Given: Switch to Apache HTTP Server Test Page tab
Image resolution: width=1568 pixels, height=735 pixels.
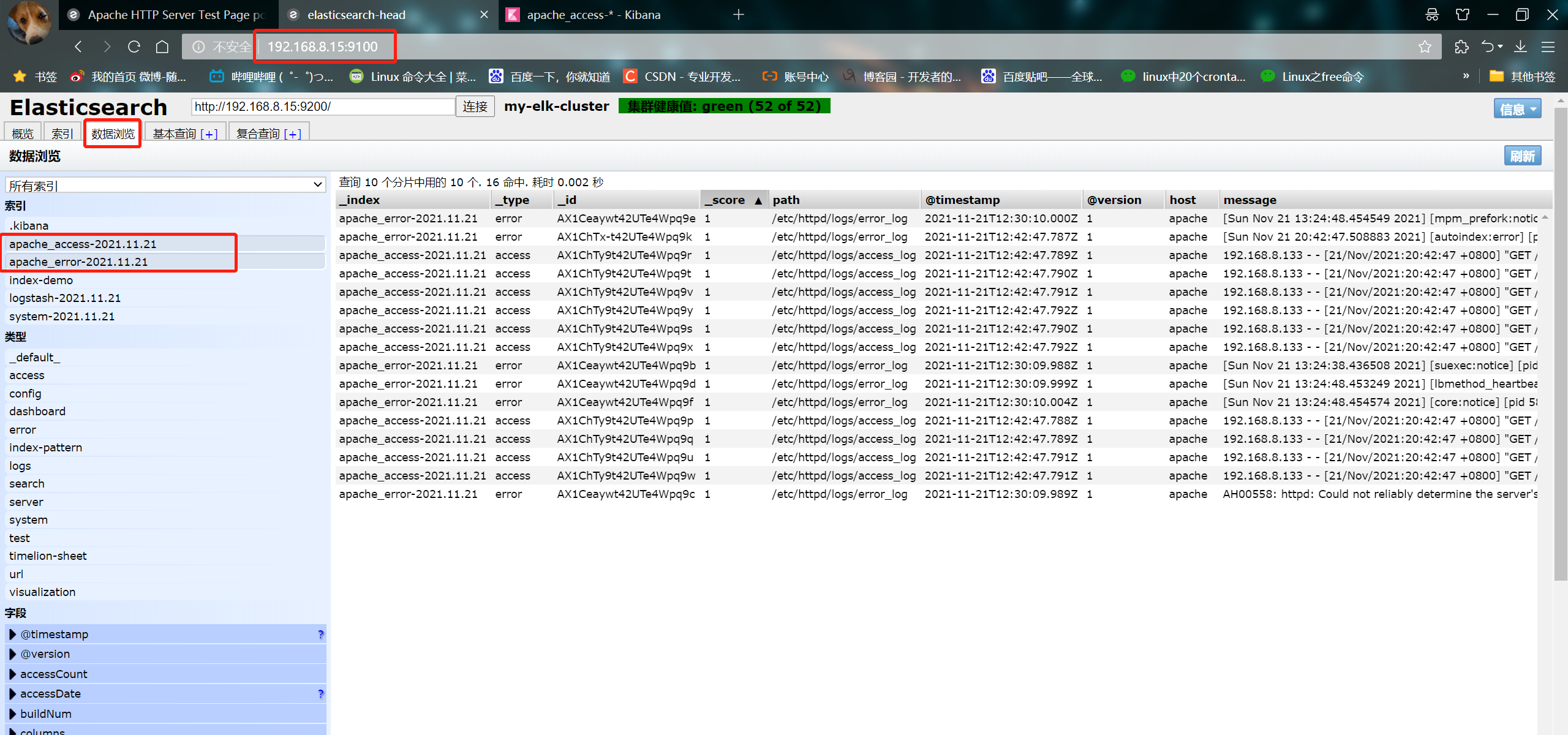Looking at the screenshot, I should click(x=168, y=15).
